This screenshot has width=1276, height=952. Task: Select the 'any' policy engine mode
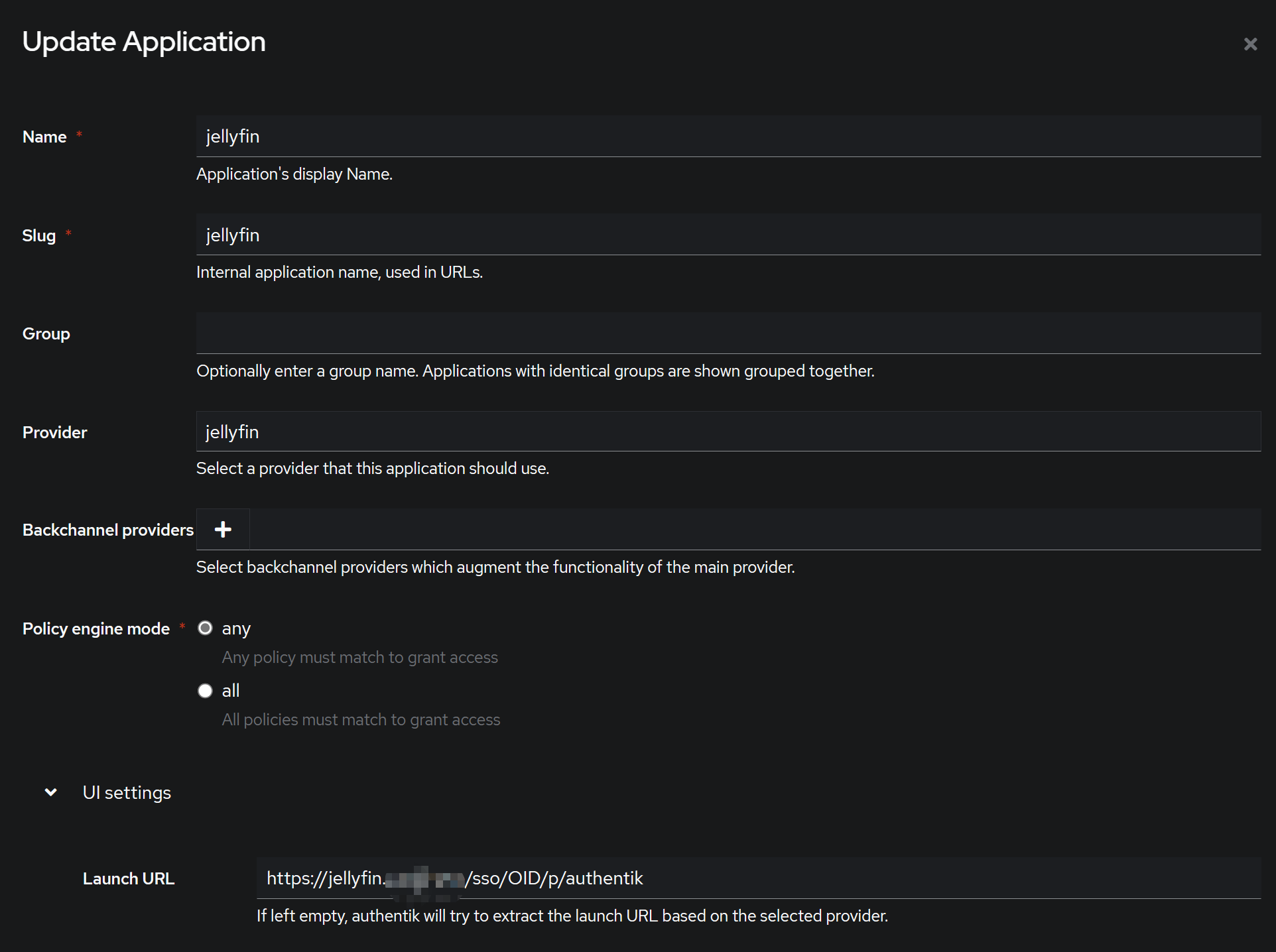(x=206, y=628)
